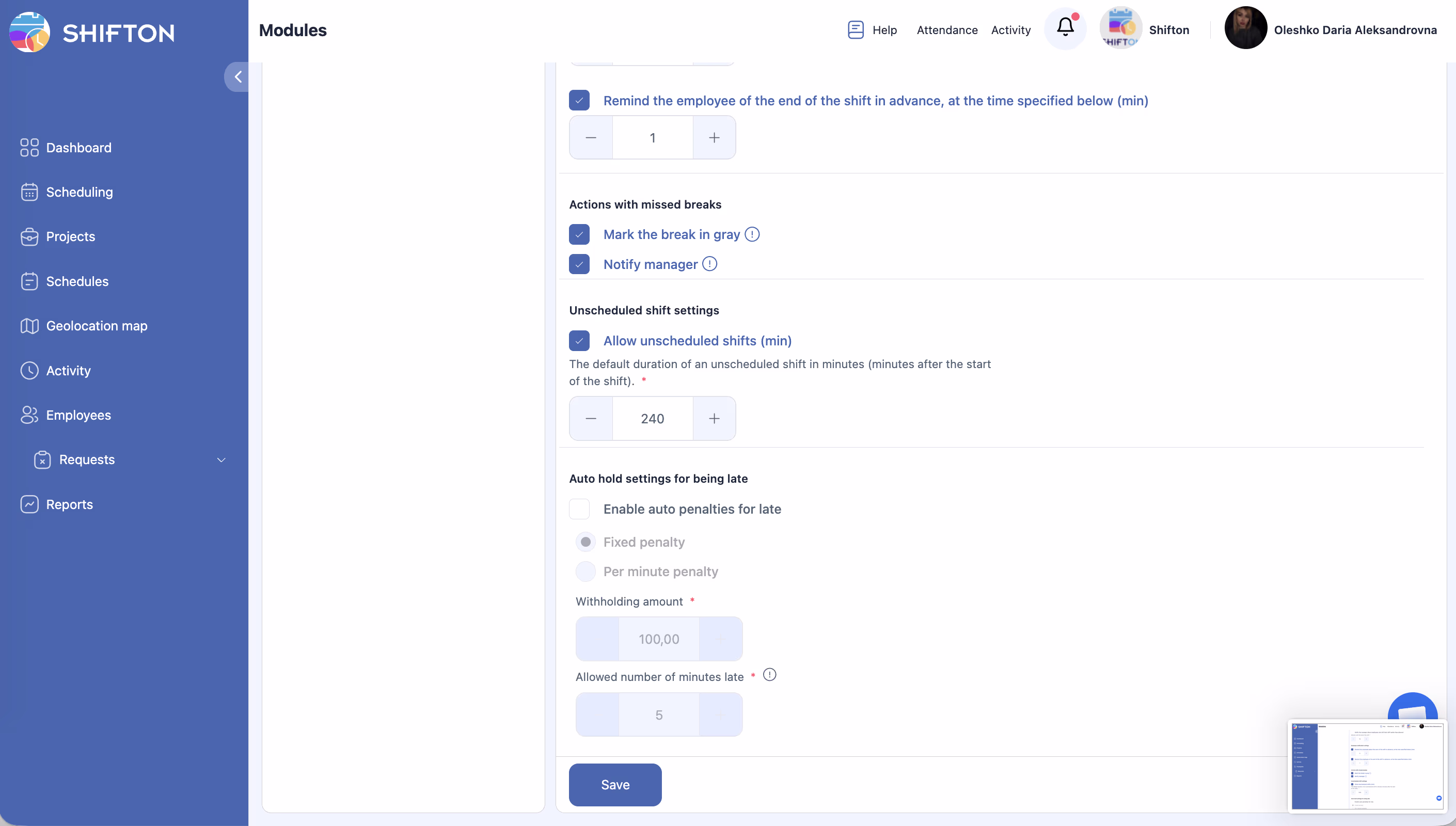Screen dimensions: 1456x826
Task: Click the Help document icon
Action: tap(856, 29)
